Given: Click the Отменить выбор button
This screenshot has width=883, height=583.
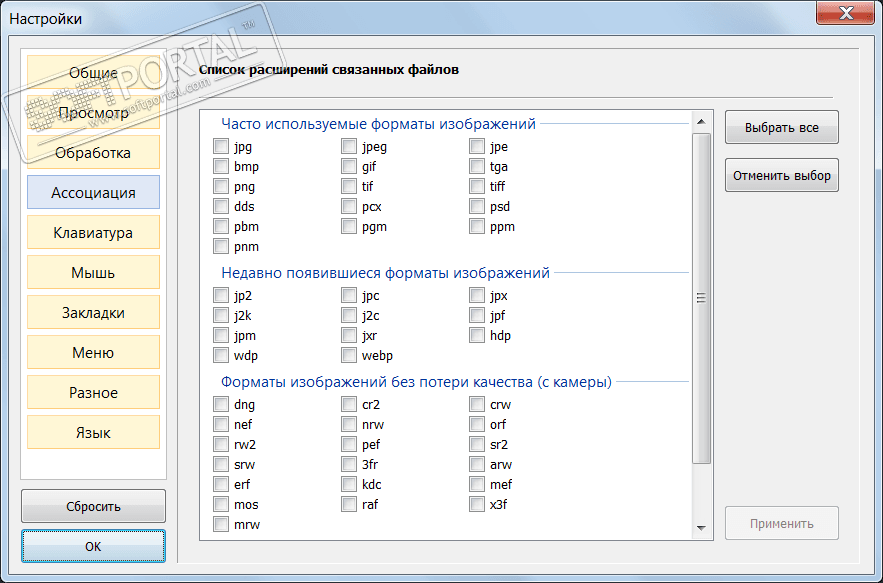Looking at the screenshot, I should click(782, 175).
